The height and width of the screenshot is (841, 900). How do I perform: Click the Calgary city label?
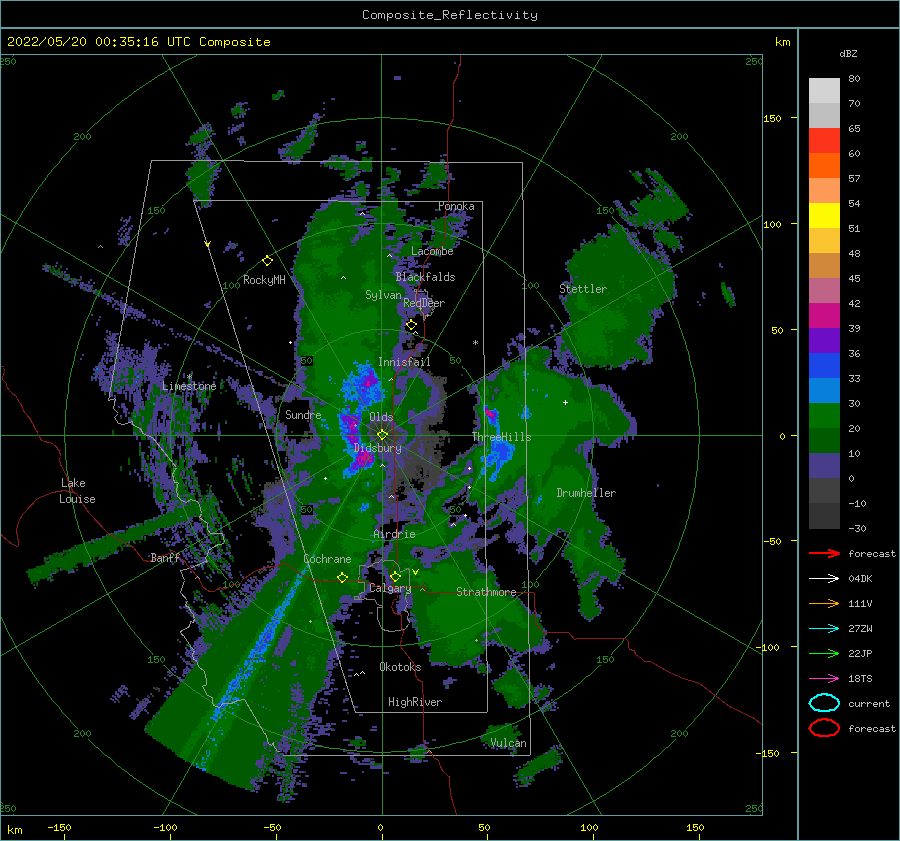tap(390, 588)
